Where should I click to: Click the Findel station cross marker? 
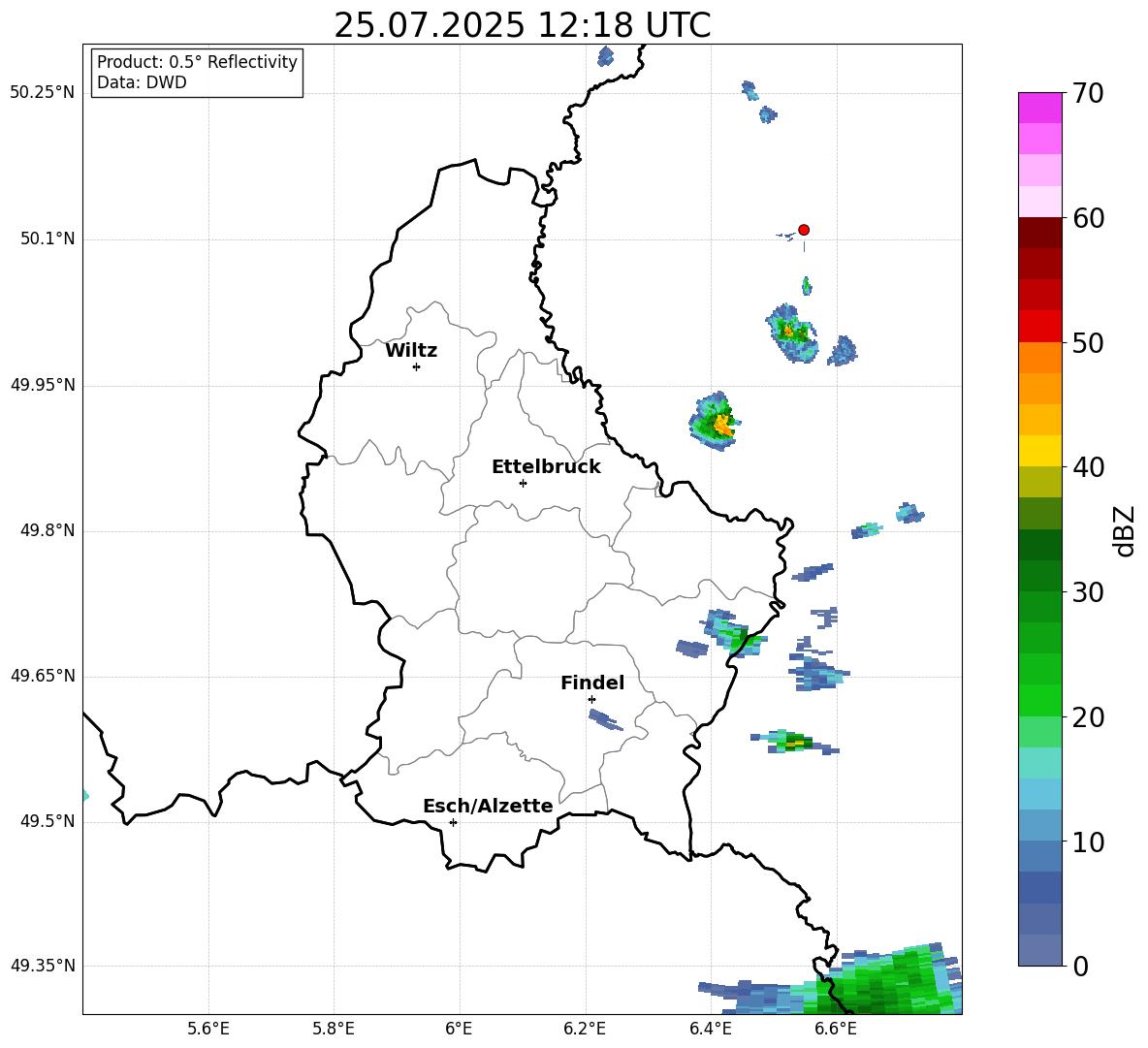591,700
